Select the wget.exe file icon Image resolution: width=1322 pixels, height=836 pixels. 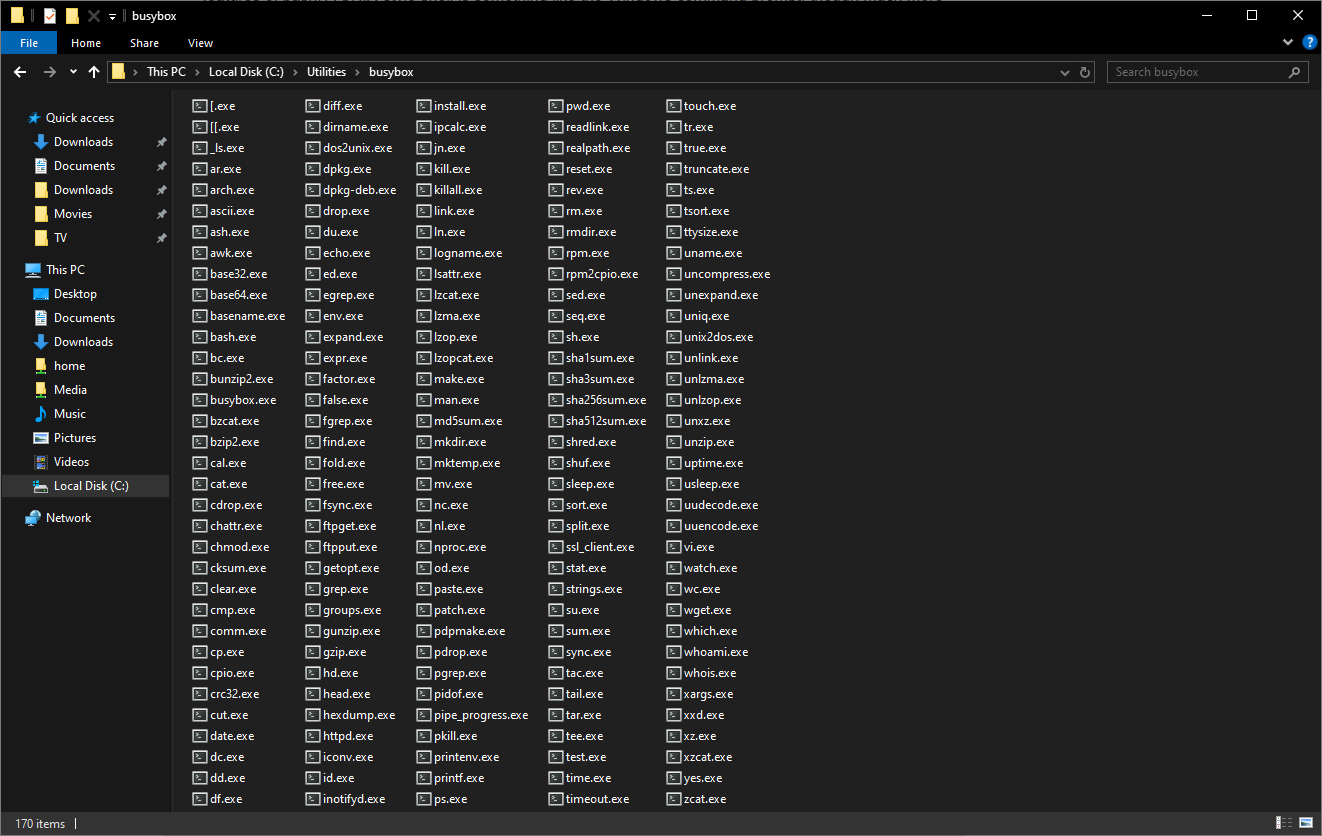[674, 610]
